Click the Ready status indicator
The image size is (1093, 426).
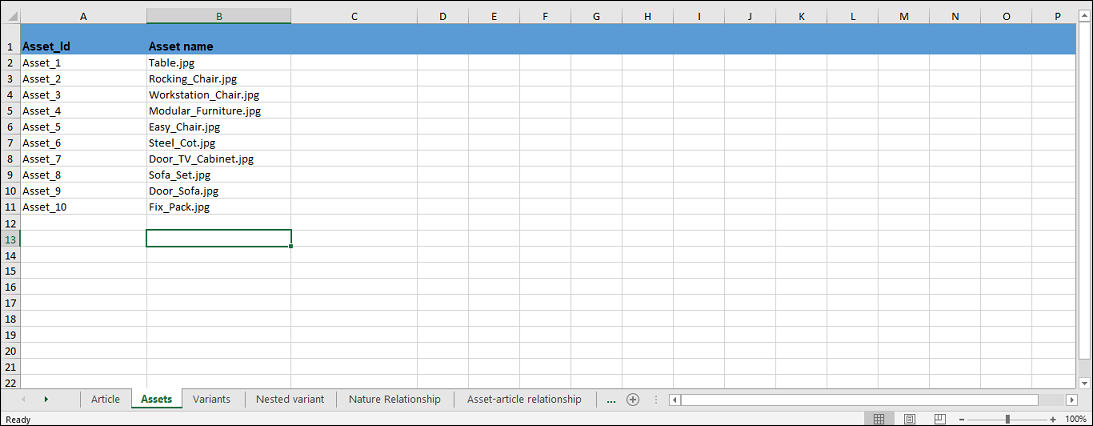18,419
